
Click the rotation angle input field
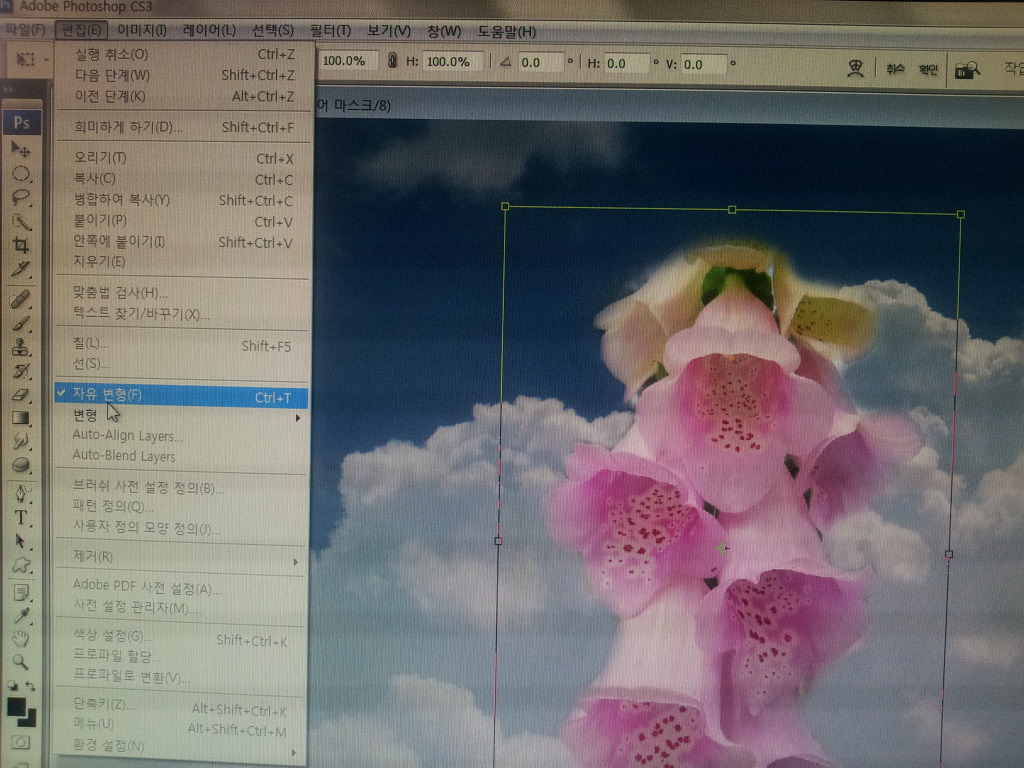pyautogui.click(x=541, y=62)
